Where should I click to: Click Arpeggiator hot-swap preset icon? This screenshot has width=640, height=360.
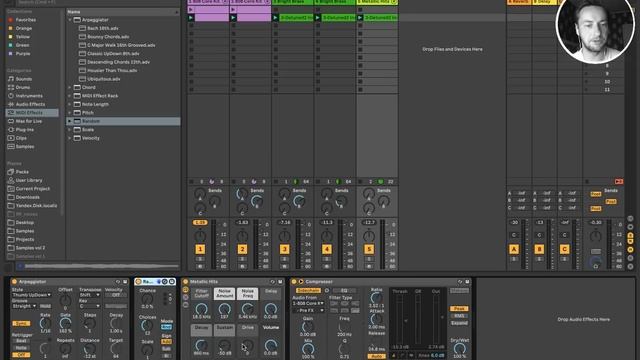[x=118, y=282]
